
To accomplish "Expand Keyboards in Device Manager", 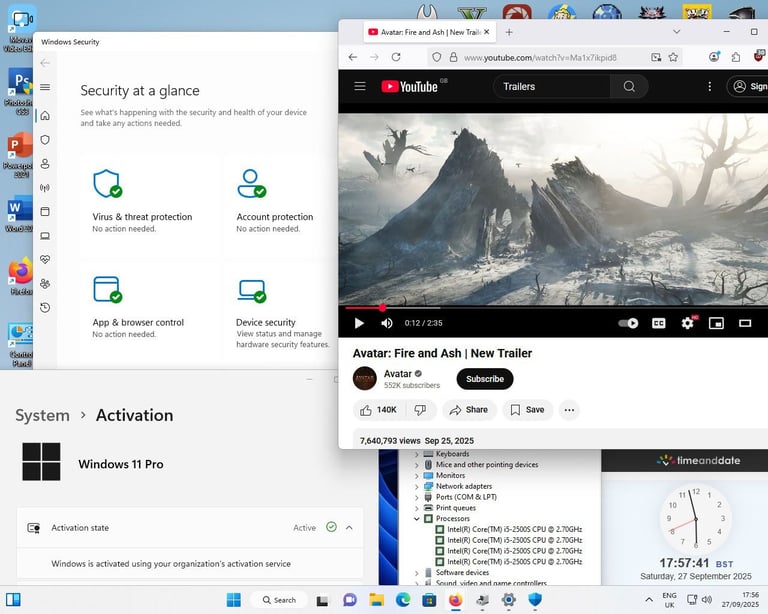I will 417,454.
